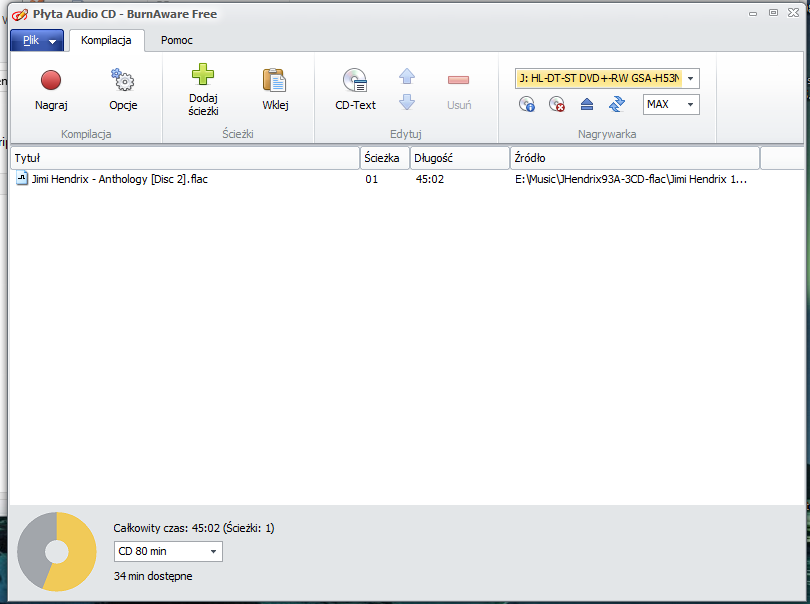Close the BurnAware window
Screen dimensions: 810x604
coord(793,13)
